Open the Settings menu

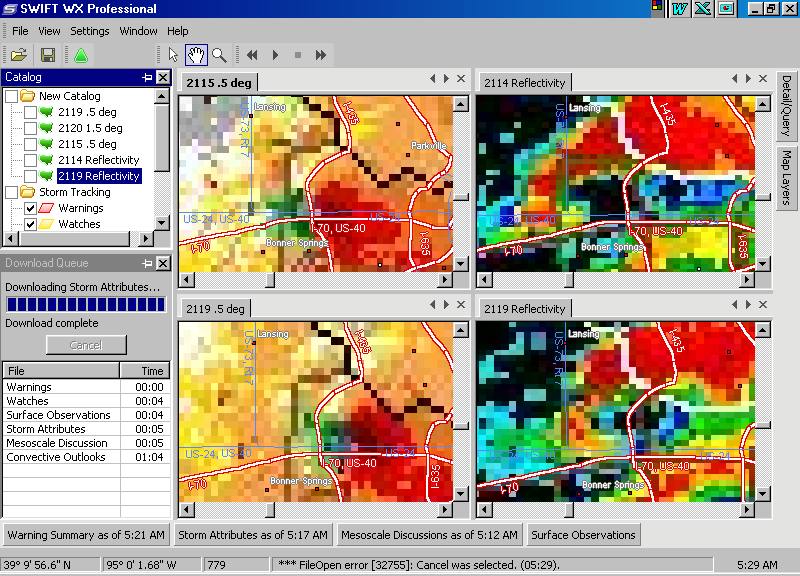click(90, 31)
